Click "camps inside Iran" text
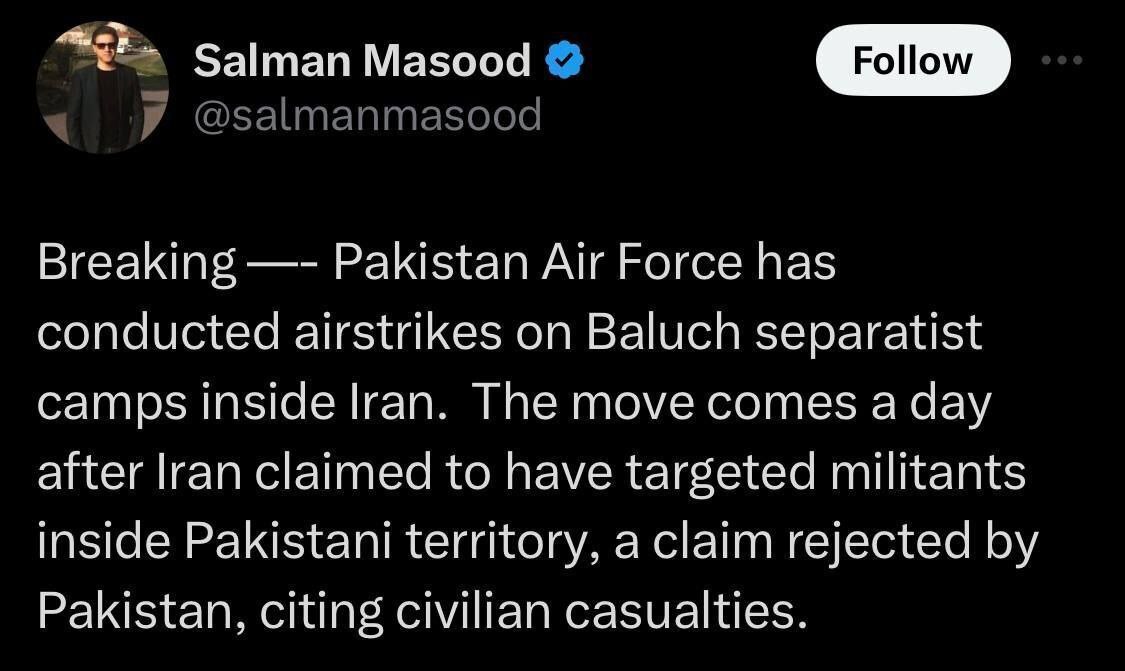The image size is (1125, 671). pos(240,402)
